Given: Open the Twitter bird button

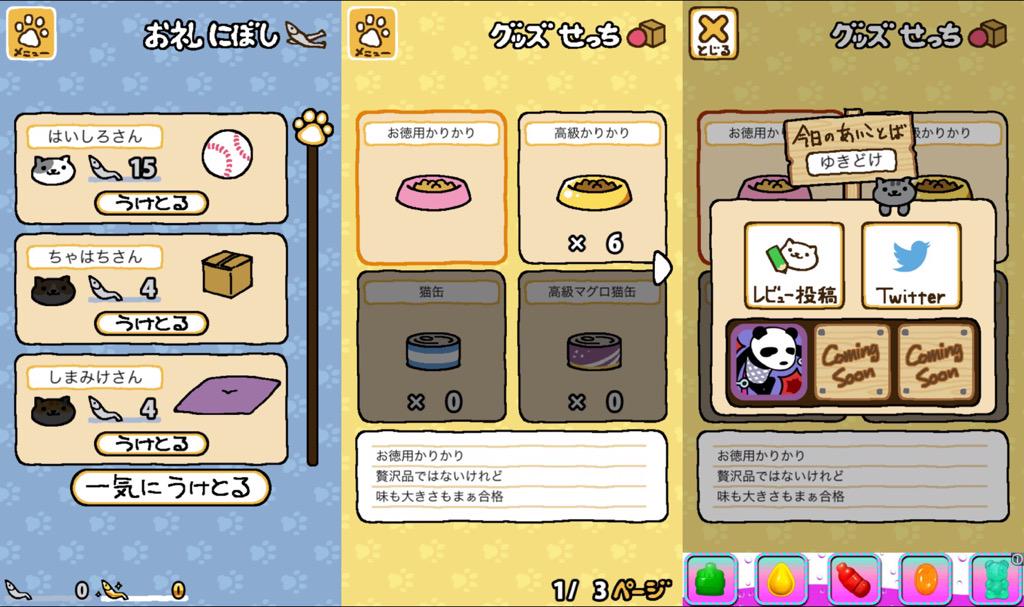Looking at the screenshot, I should pyautogui.click(x=911, y=265).
